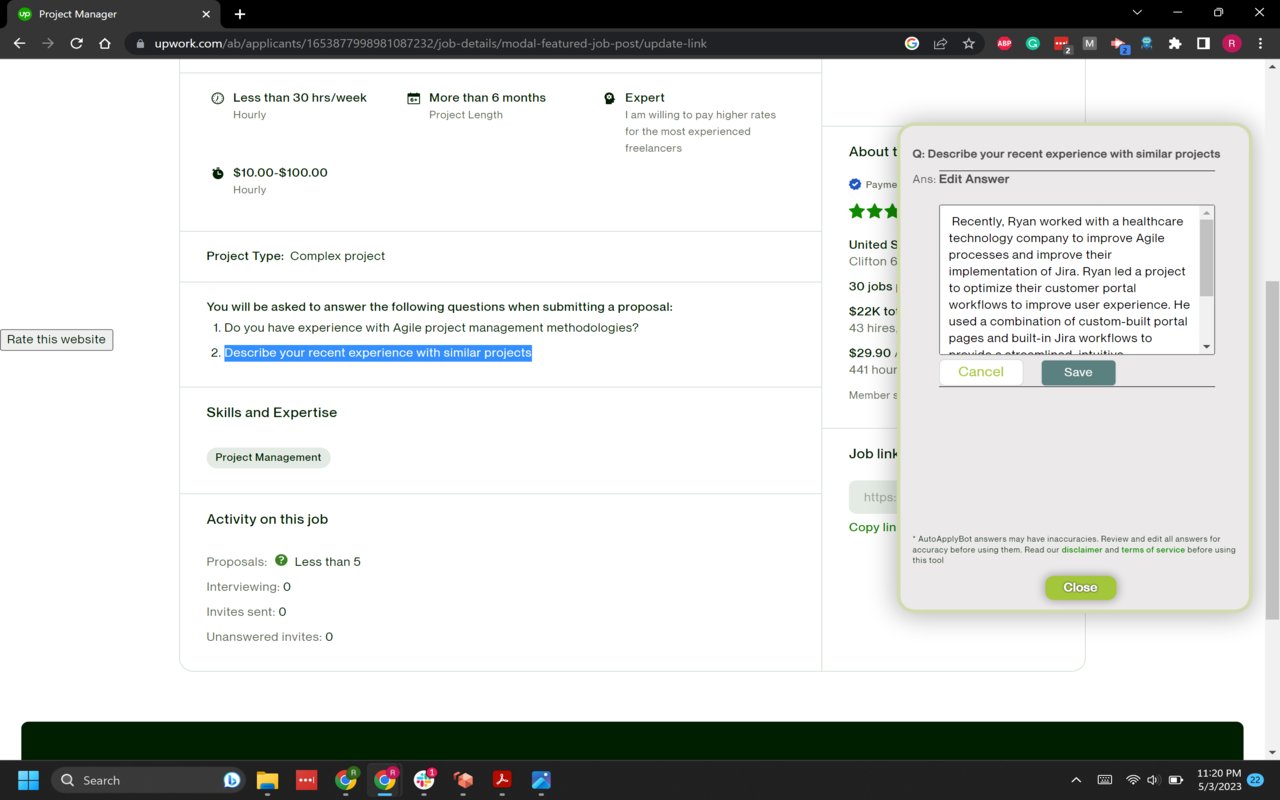Open the Chrome three-dot menu

[1260, 43]
